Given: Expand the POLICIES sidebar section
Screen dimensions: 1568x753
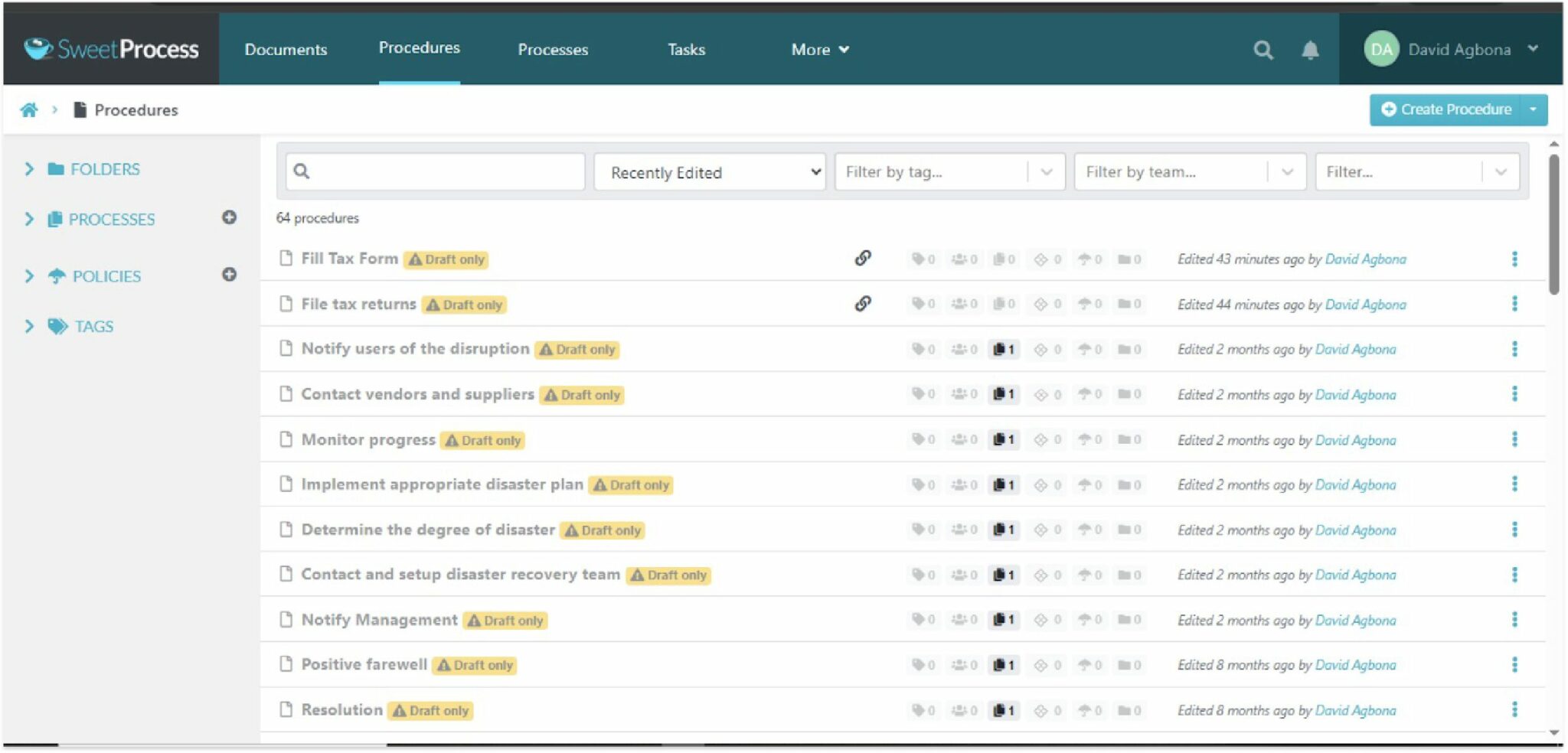Looking at the screenshot, I should click(x=29, y=275).
